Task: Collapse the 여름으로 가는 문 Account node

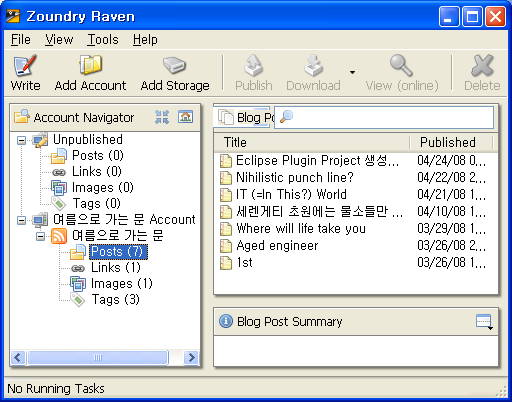Action: click(21, 220)
